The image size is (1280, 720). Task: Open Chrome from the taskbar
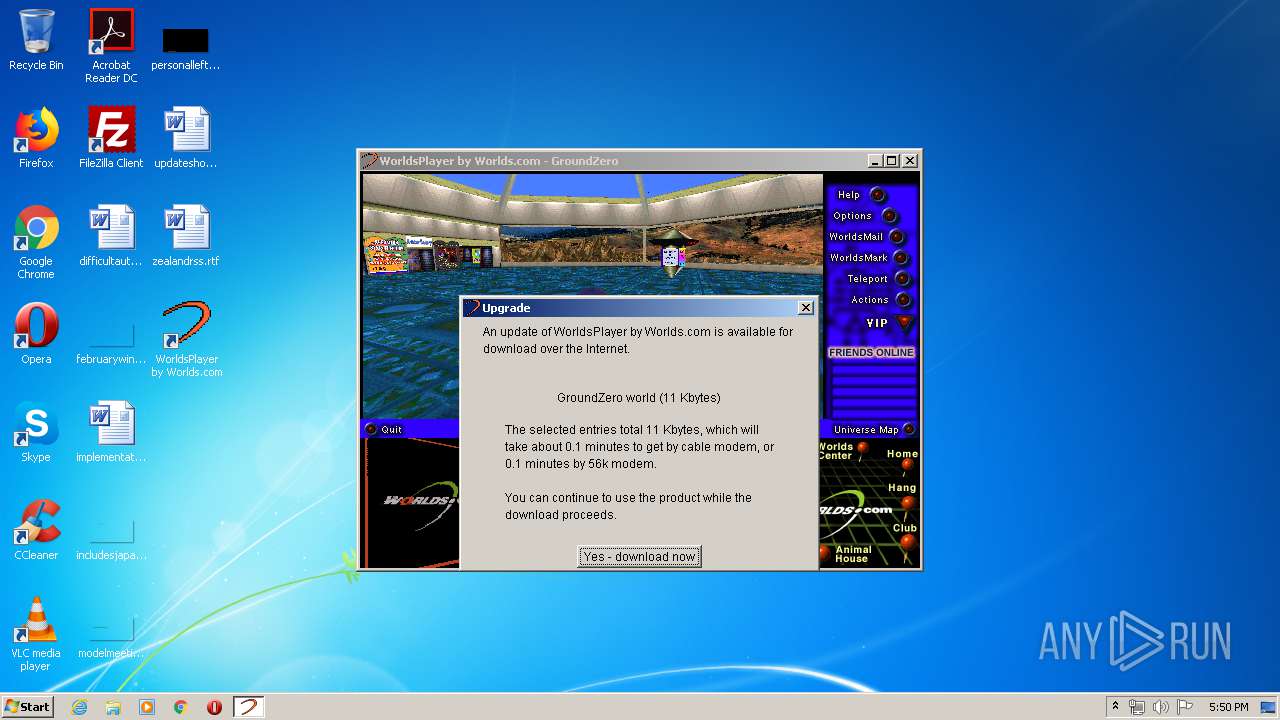coord(181,707)
